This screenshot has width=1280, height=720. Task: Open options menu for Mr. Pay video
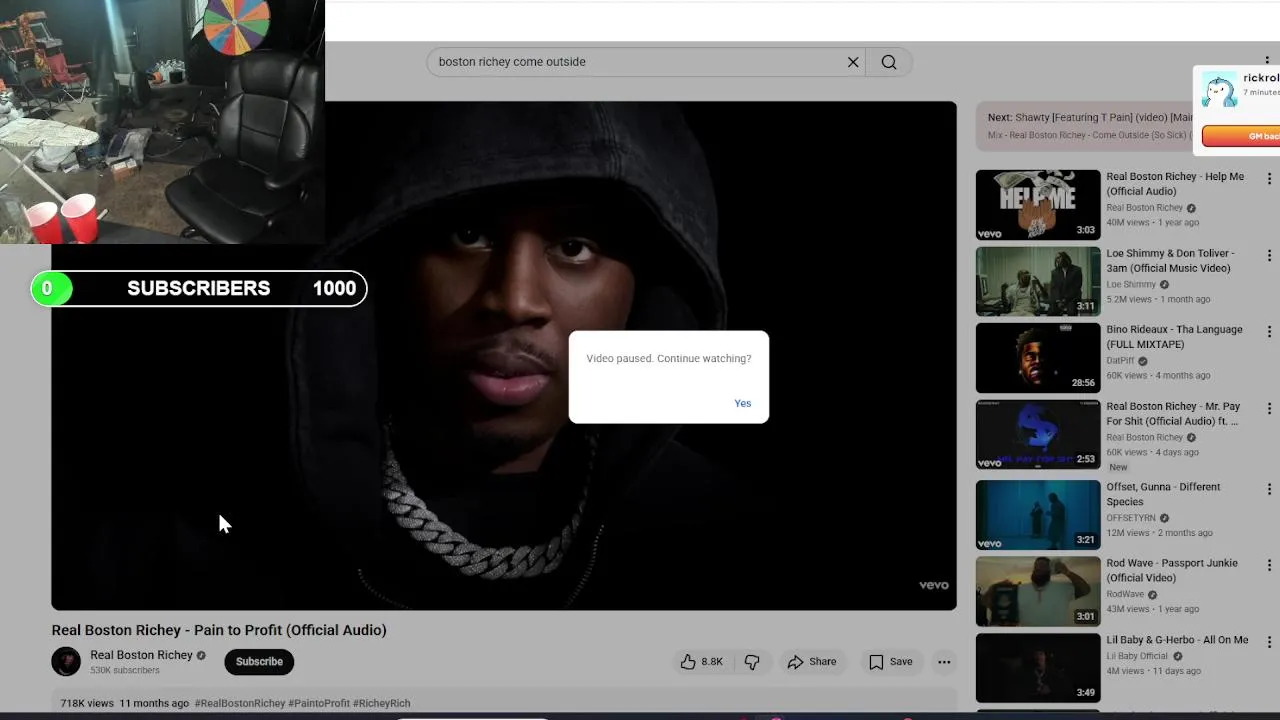click(x=1269, y=409)
